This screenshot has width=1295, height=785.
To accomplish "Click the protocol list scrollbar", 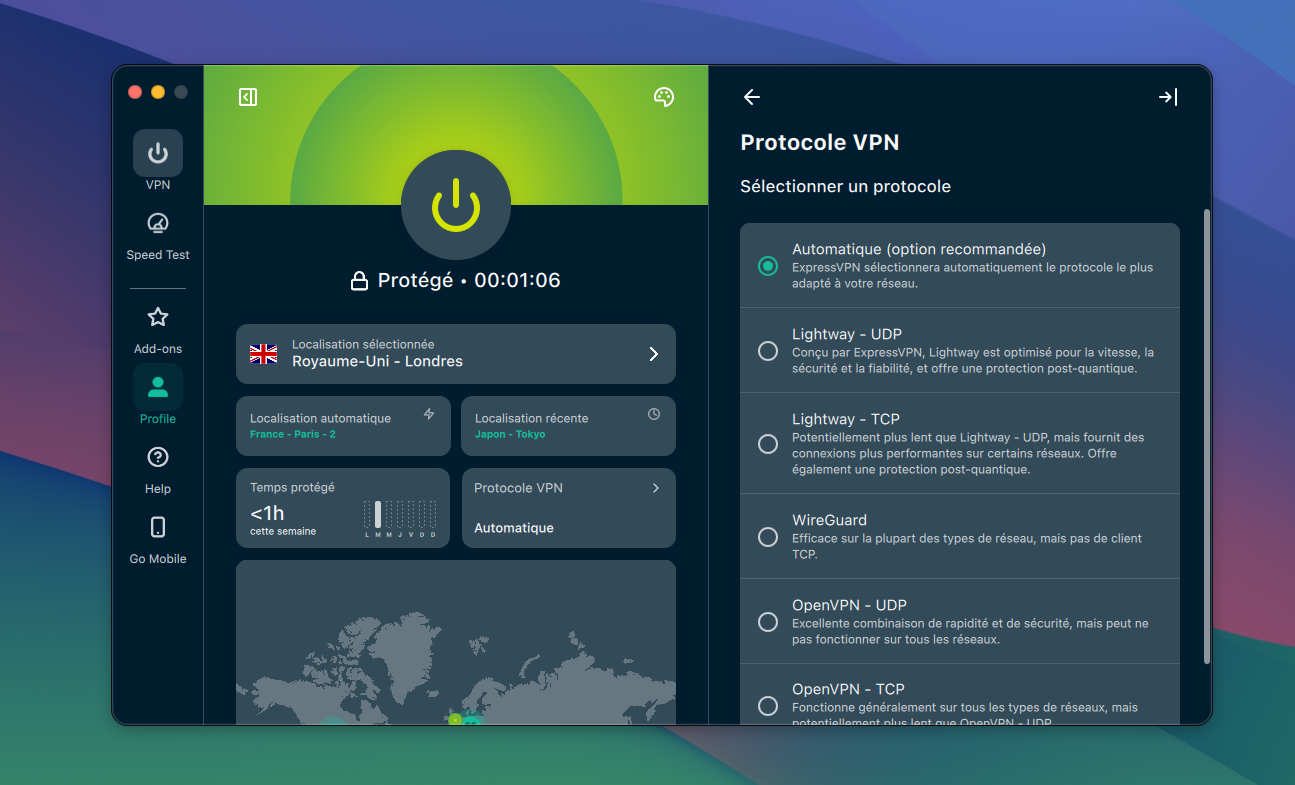I will (1207, 436).
